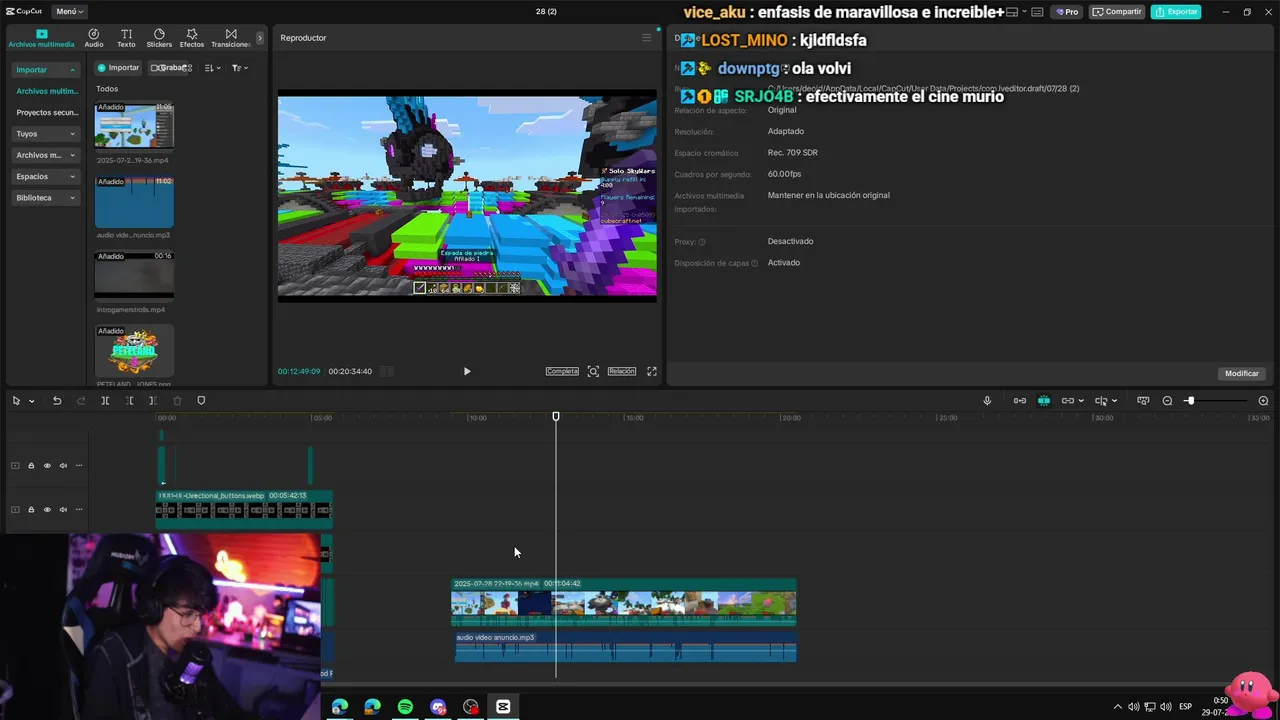The image size is (1280, 720).
Task: Play the preview video
Action: point(467,371)
